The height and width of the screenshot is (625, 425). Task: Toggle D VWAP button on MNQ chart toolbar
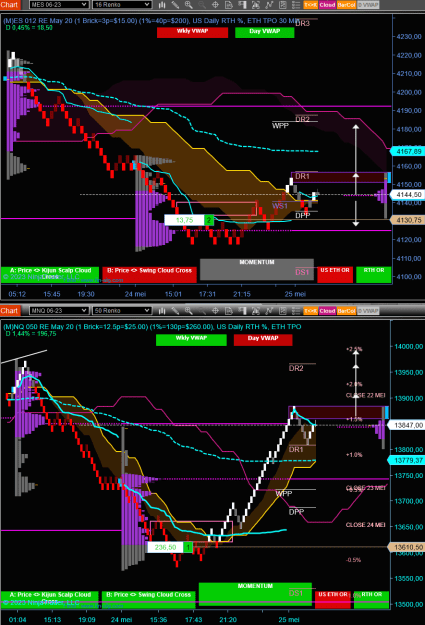[368, 311]
